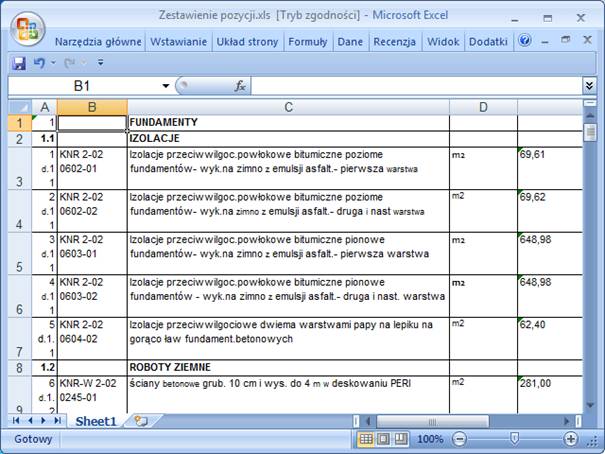Screen dimensions: 605x454
Task: Open the Name Box dropdown arrow
Action: click(x=166, y=87)
